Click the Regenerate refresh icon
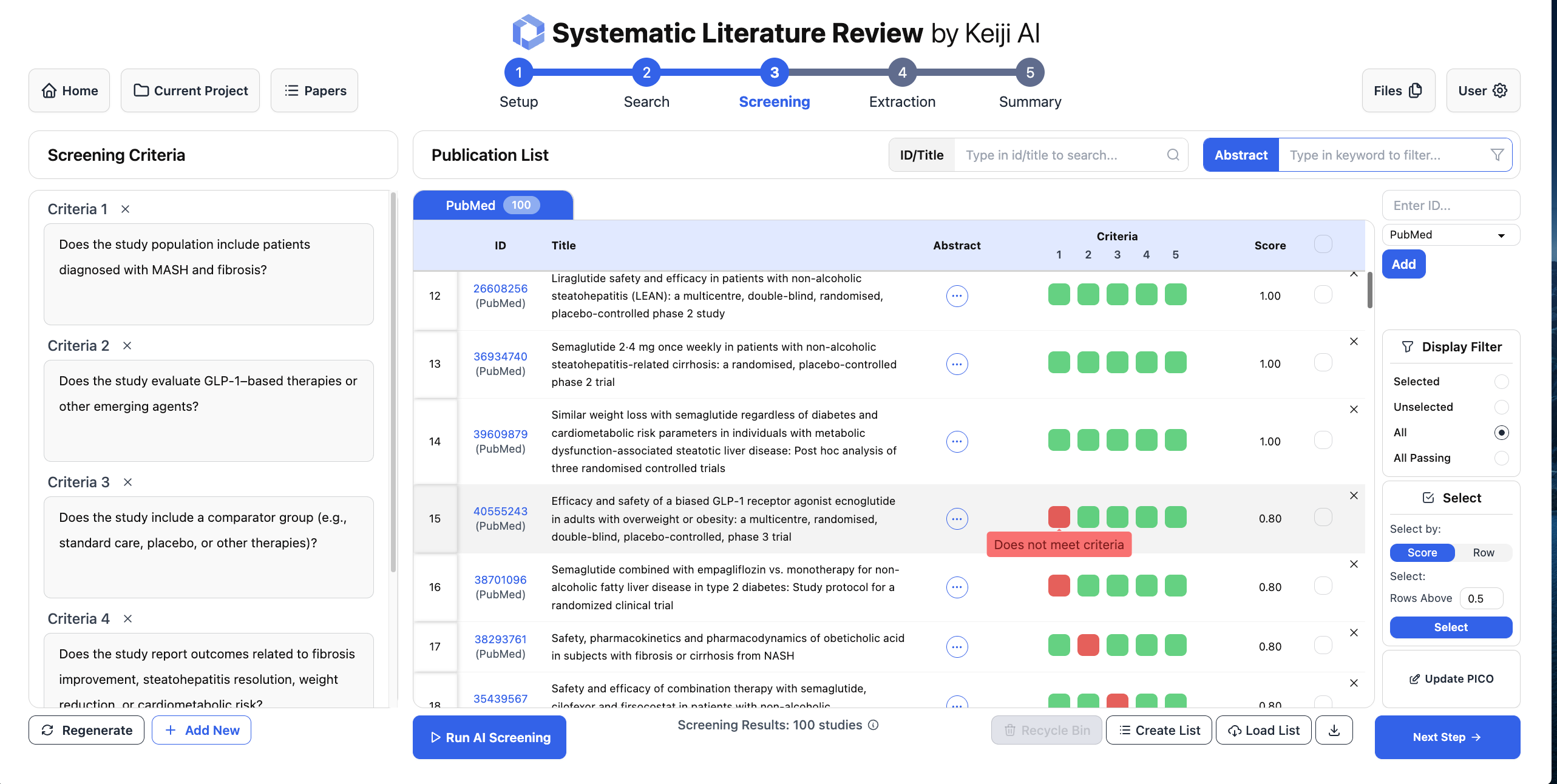 [48, 730]
